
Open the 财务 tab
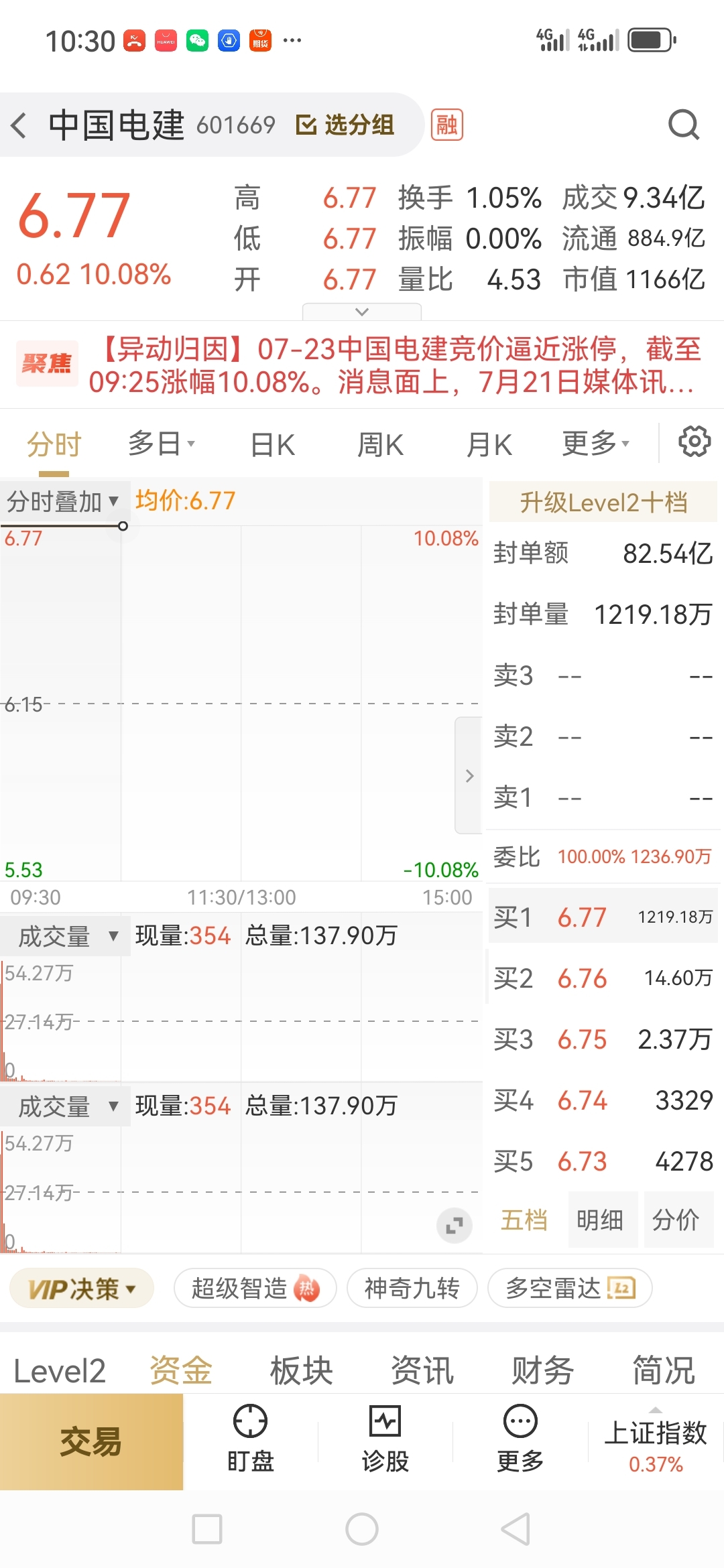click(543, 1370)
